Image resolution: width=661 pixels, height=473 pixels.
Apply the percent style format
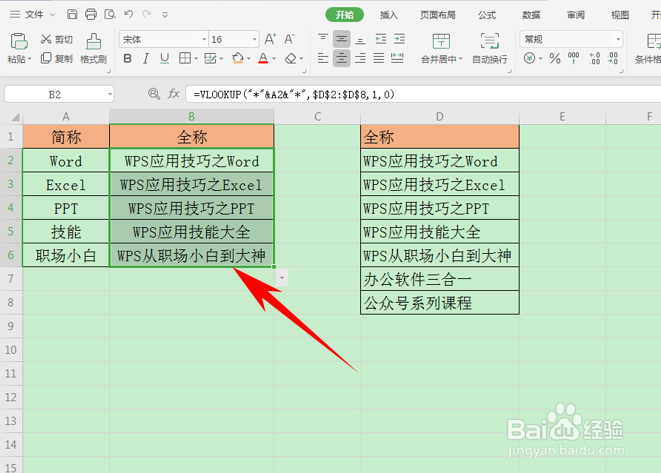click(555, 58)
